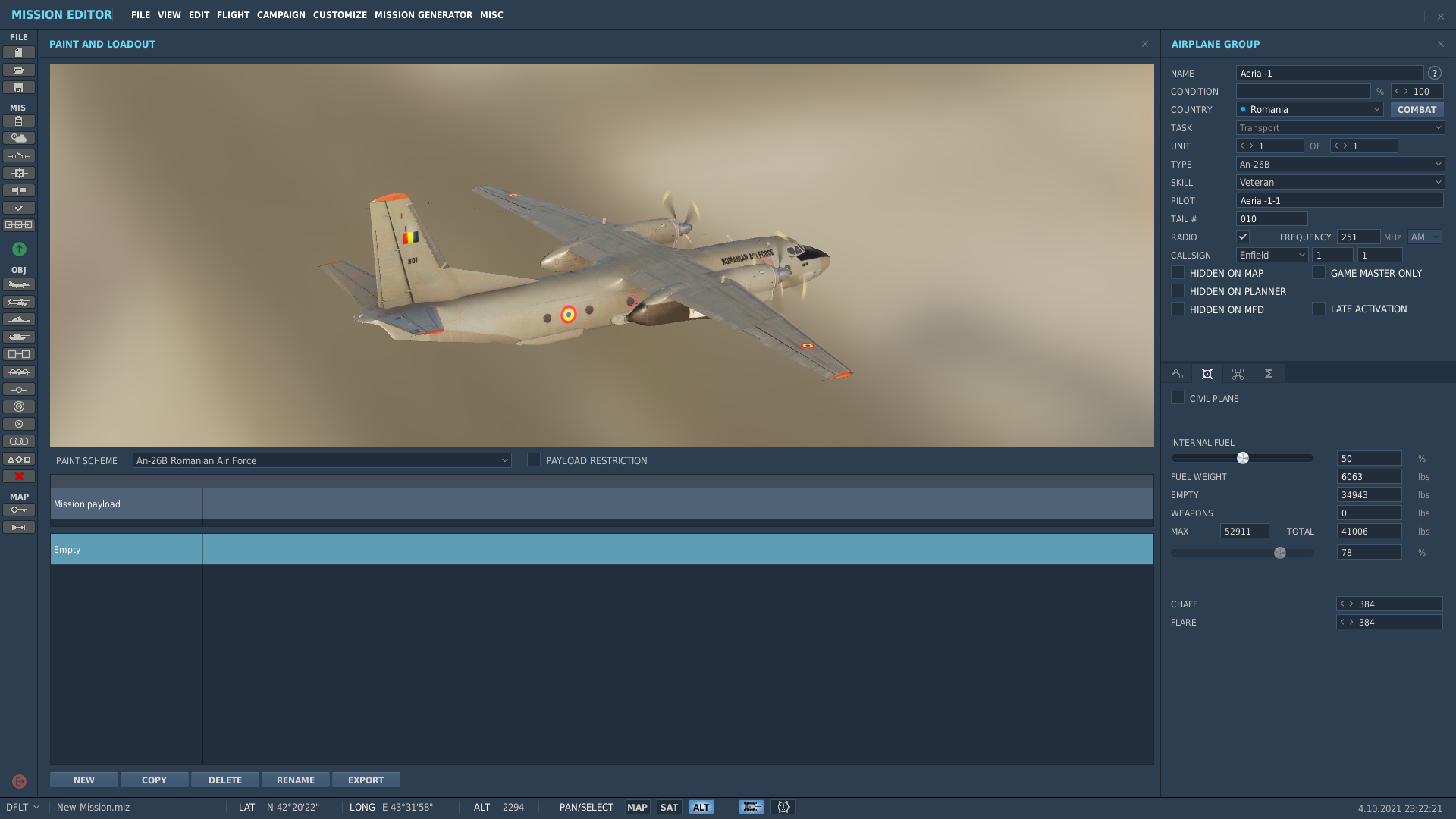Check the Late Activation box

click(x=1319, y=309)
